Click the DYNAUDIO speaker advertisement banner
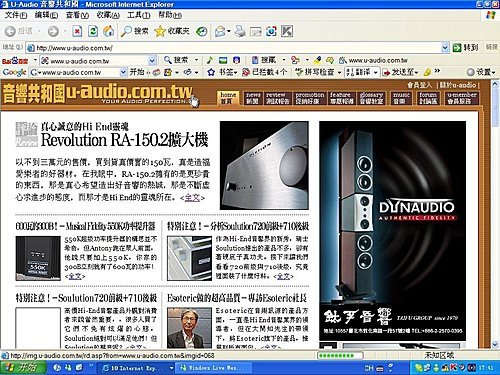This screenshot has height=375, width=500. tap(392, 231)
